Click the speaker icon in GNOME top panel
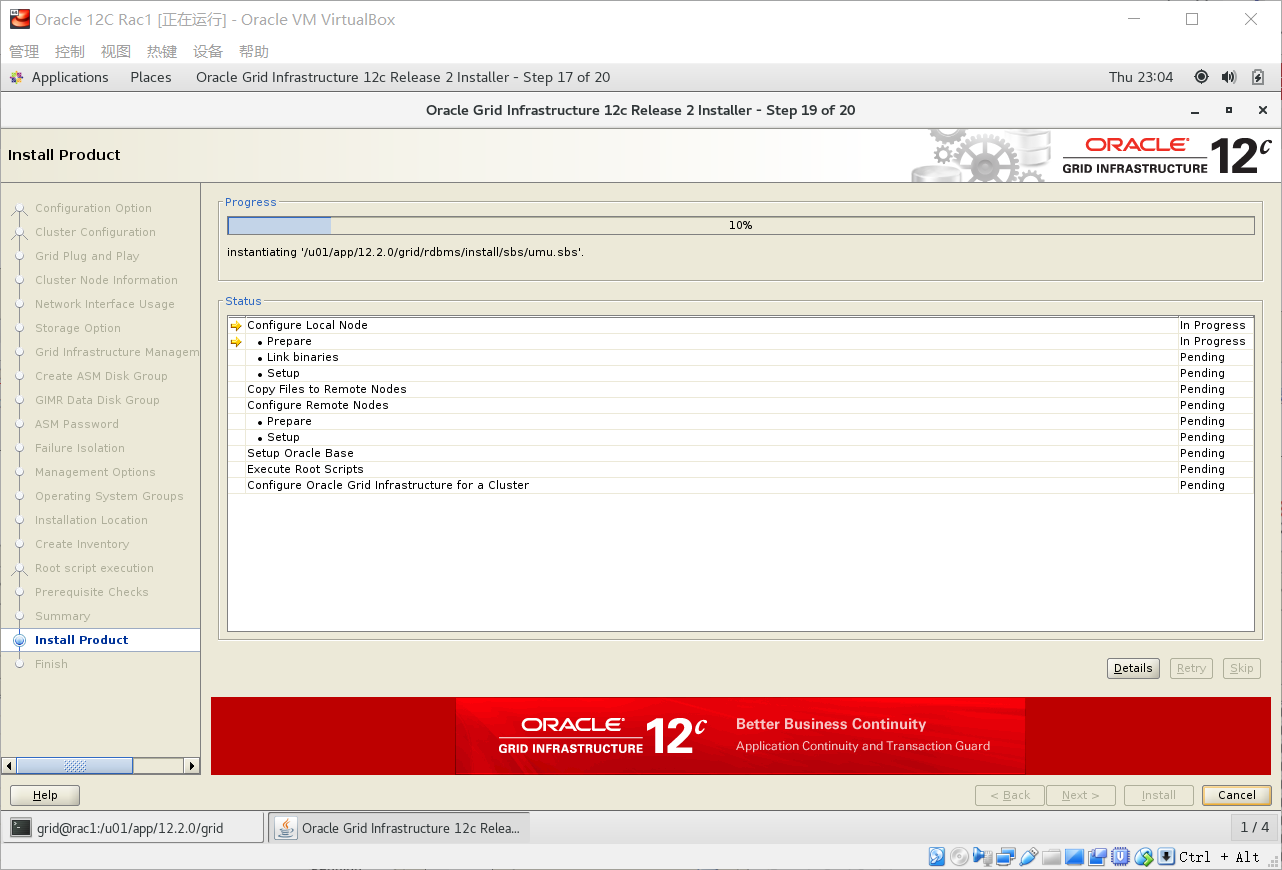Viewport: 1282px width, 870px height. [1226, 76]
